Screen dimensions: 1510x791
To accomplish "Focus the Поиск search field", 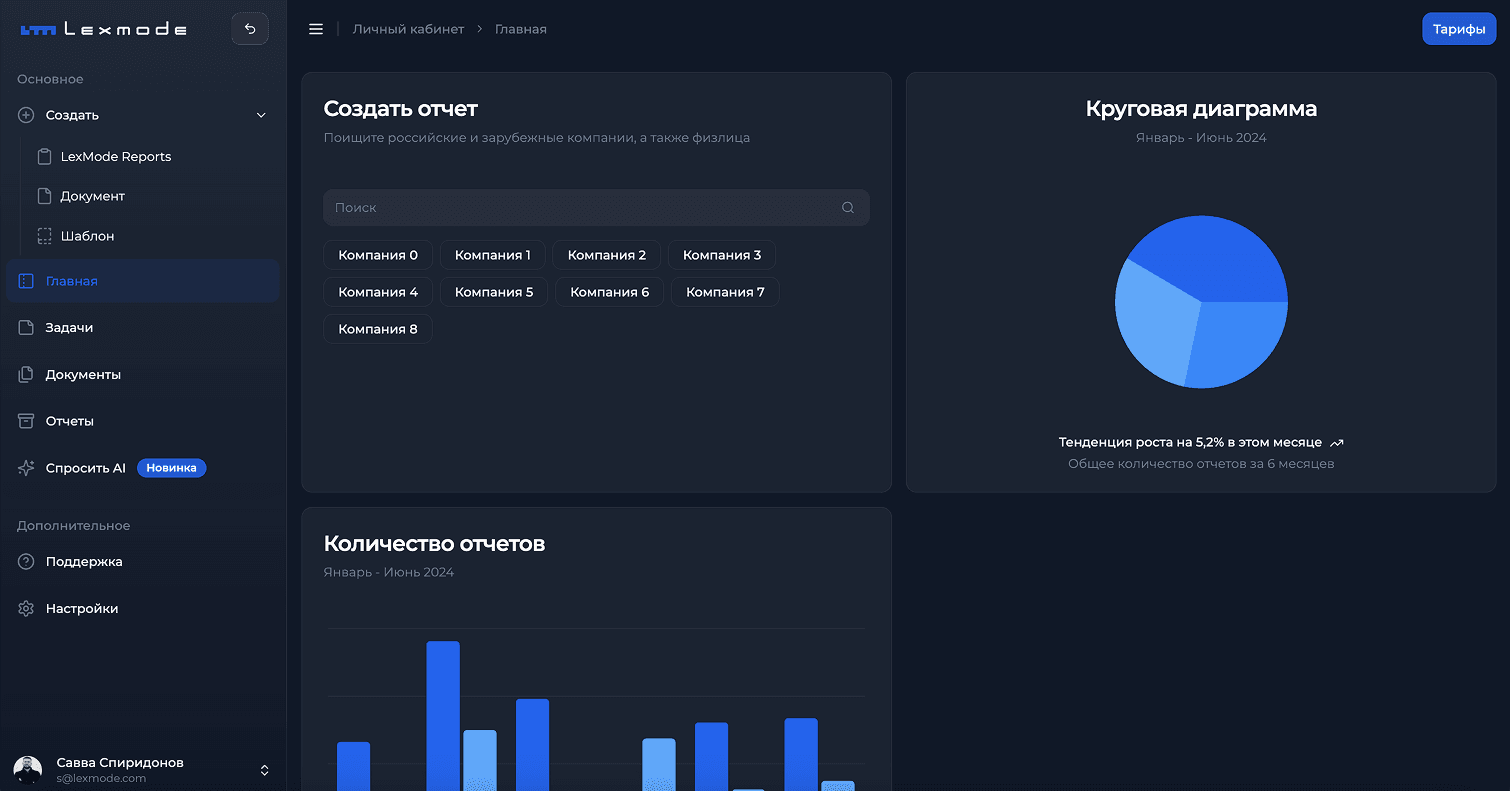I will click(596, 208).
